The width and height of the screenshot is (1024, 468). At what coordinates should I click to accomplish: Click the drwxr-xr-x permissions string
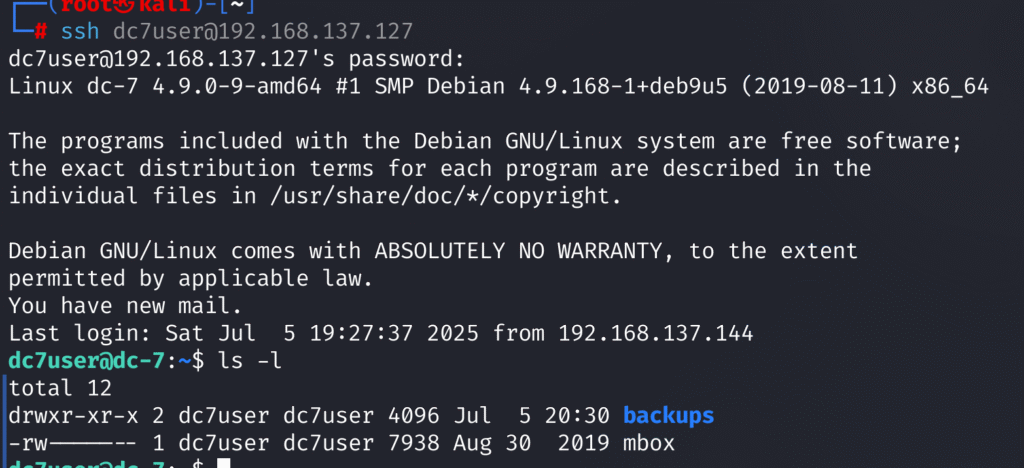74,415
